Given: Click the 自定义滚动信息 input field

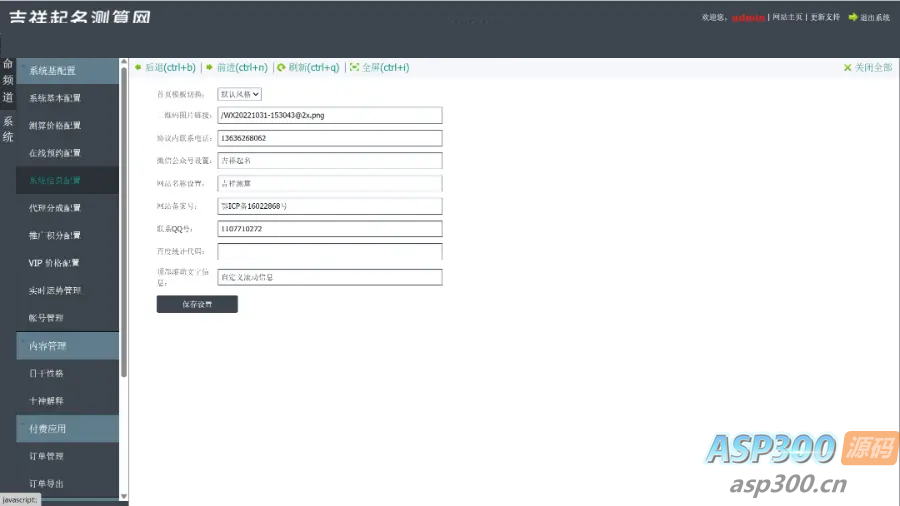Looking at the screenshot, I should [x=330, y=277].
